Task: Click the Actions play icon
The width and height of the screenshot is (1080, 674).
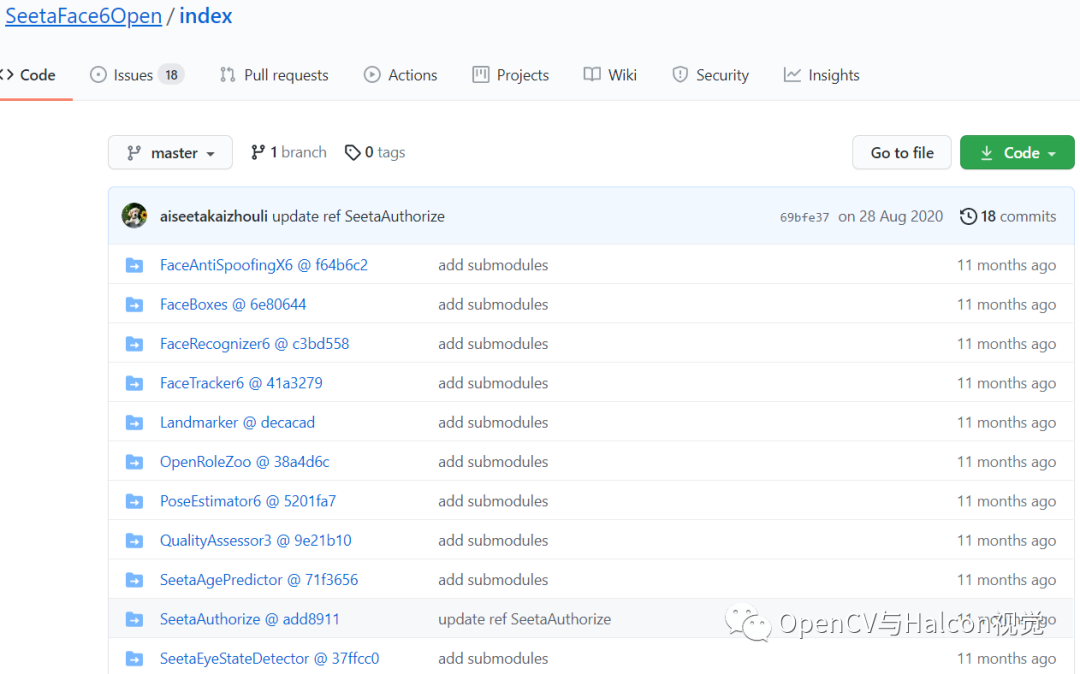Action: (372, 75)
